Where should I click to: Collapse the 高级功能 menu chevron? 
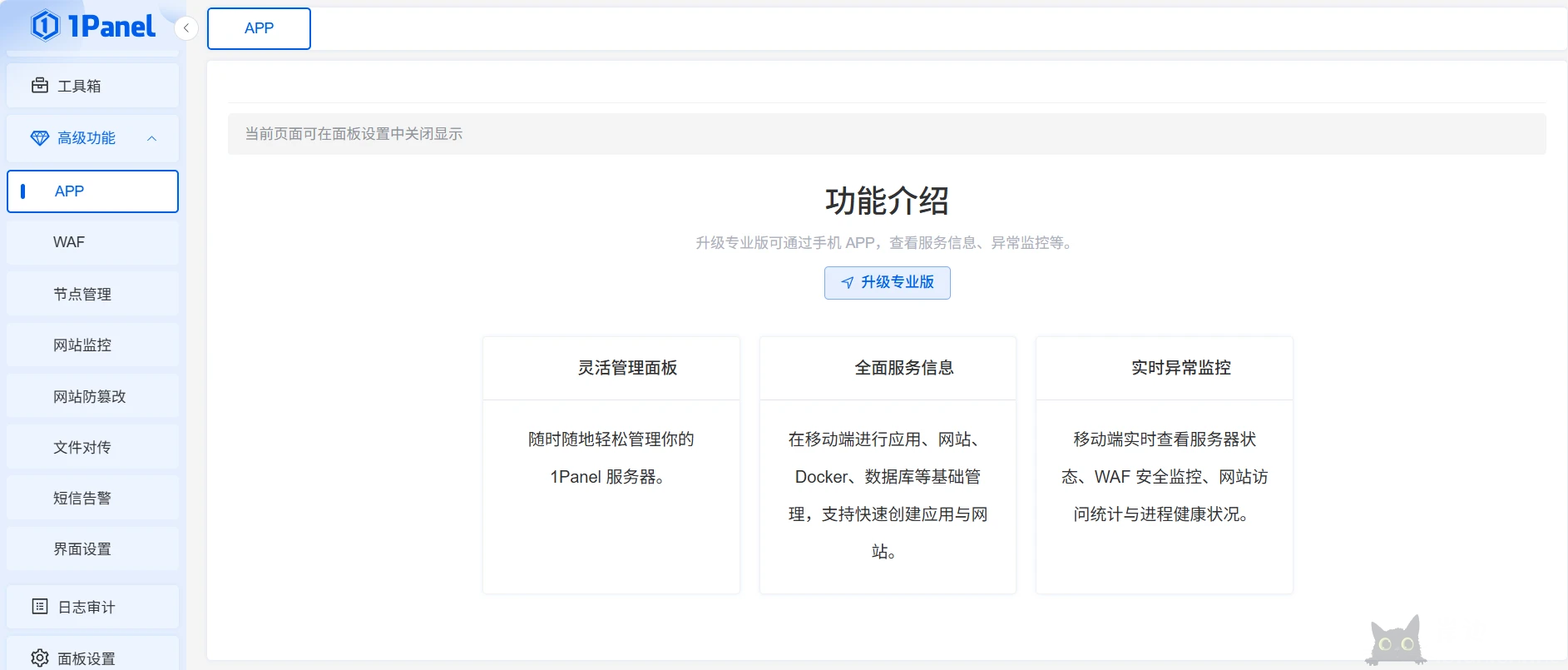pos(151,138)
